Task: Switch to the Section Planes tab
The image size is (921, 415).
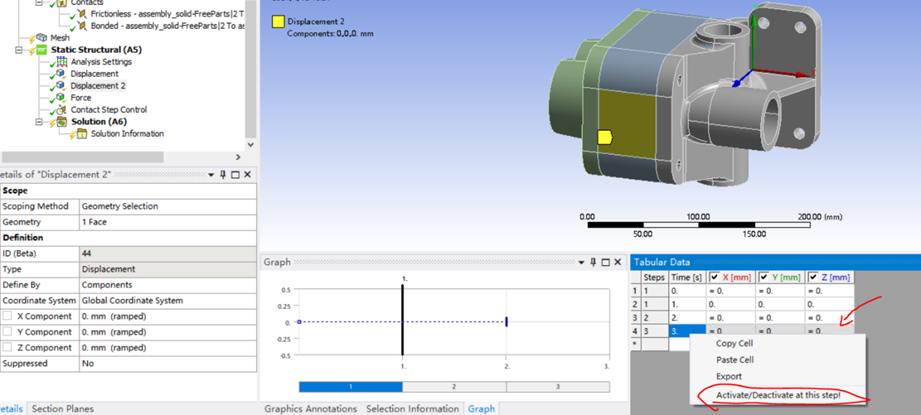Action: point(62,409)
